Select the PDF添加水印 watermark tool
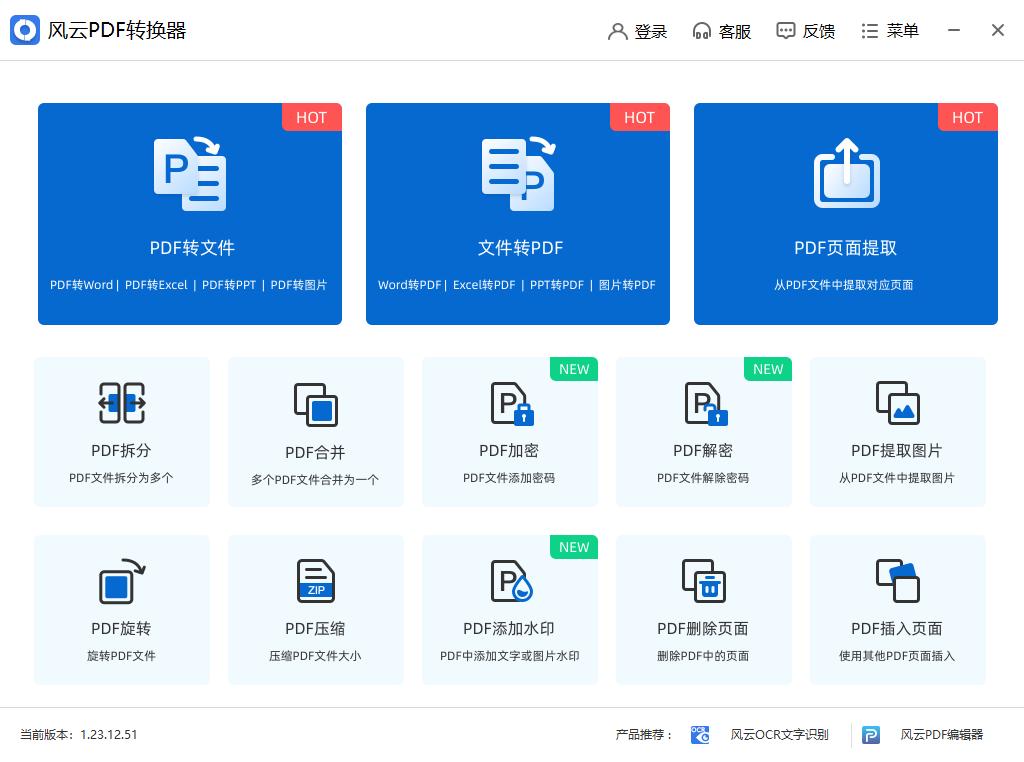 point(509,608)
